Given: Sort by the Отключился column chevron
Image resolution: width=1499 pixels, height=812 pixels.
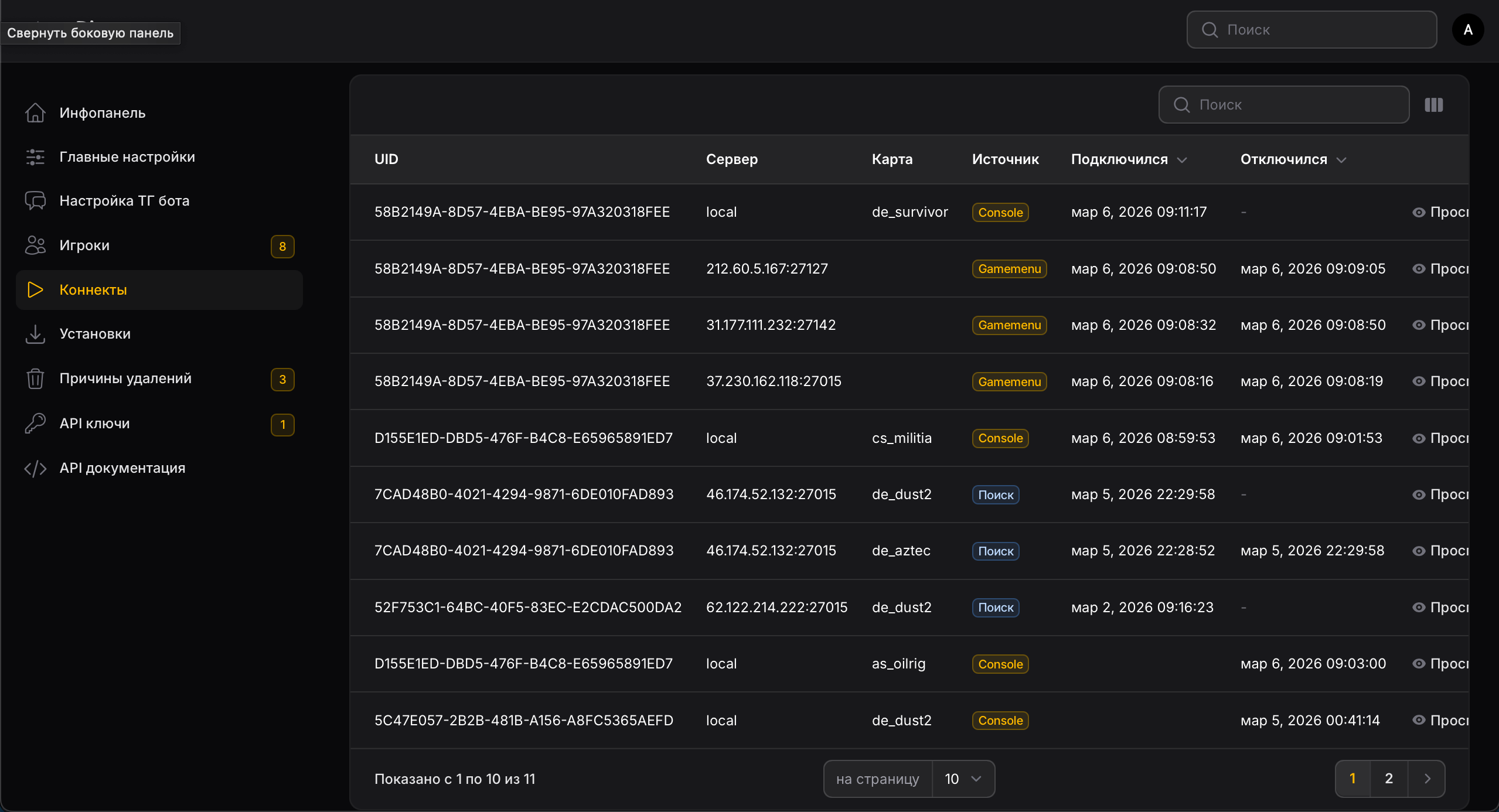Looking at the screenshot, I should 1341,160.
